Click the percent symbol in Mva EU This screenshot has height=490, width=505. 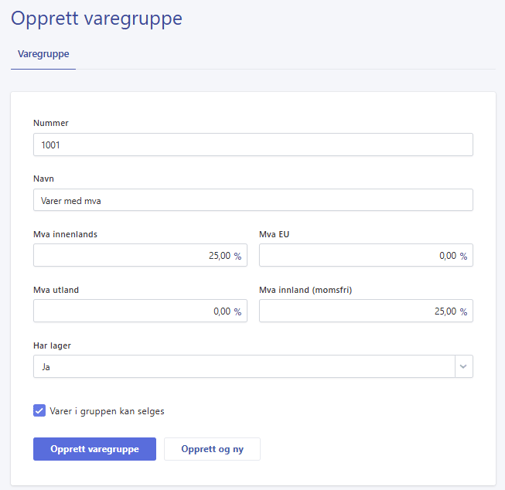click(463, 256)
